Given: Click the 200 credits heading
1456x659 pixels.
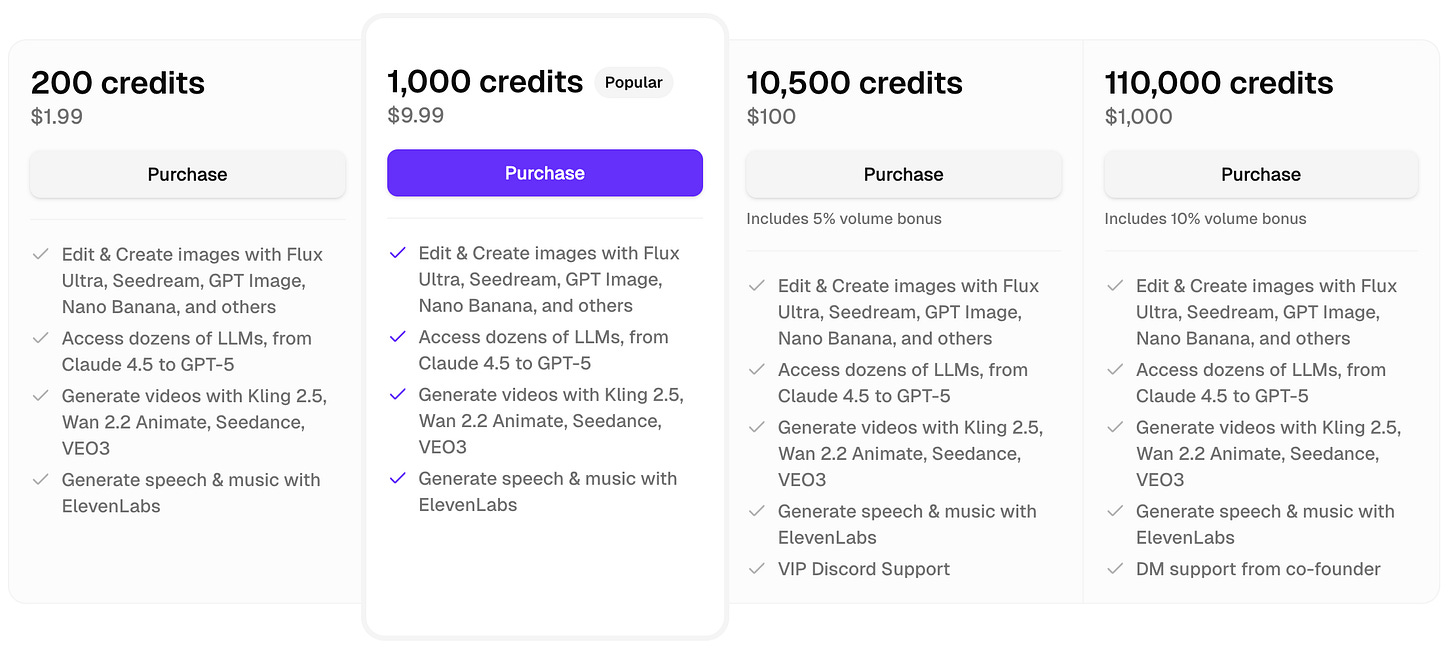Looking at the screenshot, I should pos(117,83).
